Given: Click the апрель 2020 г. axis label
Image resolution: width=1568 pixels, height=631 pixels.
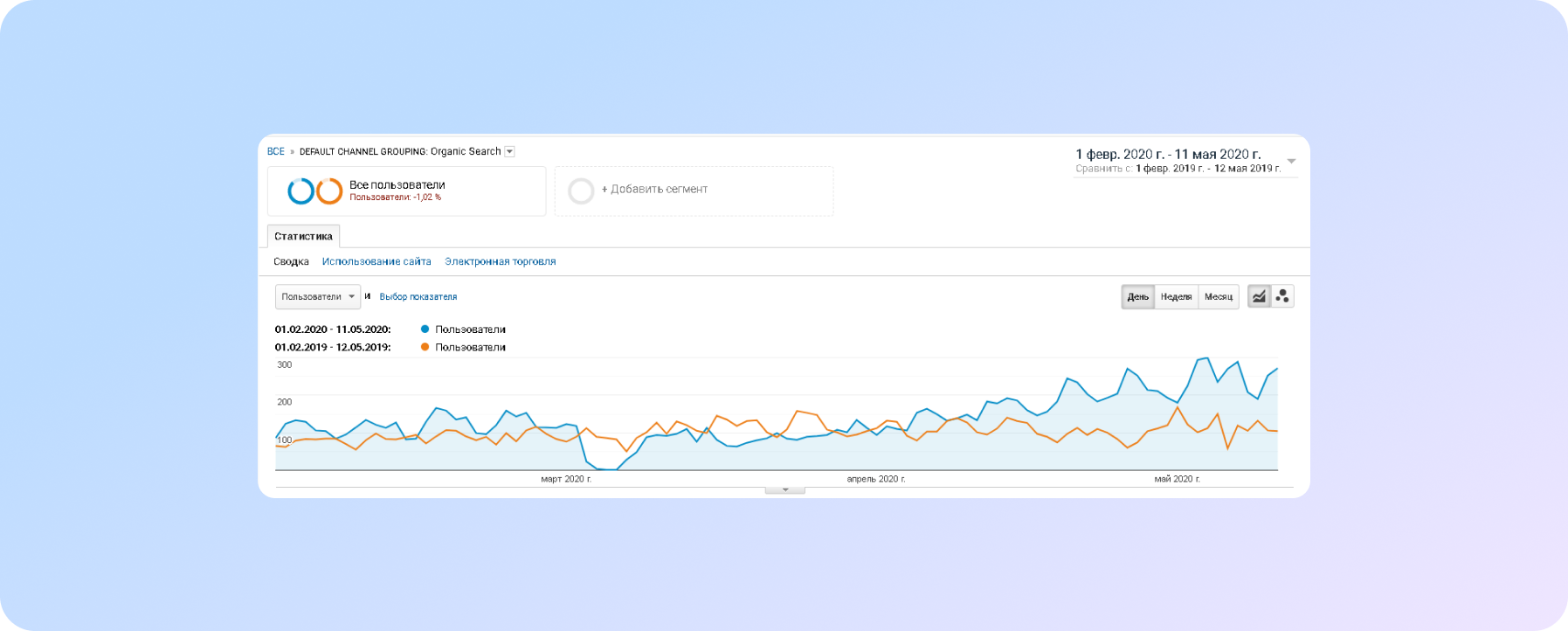Looking at the screenshot, I should (876, 479).
